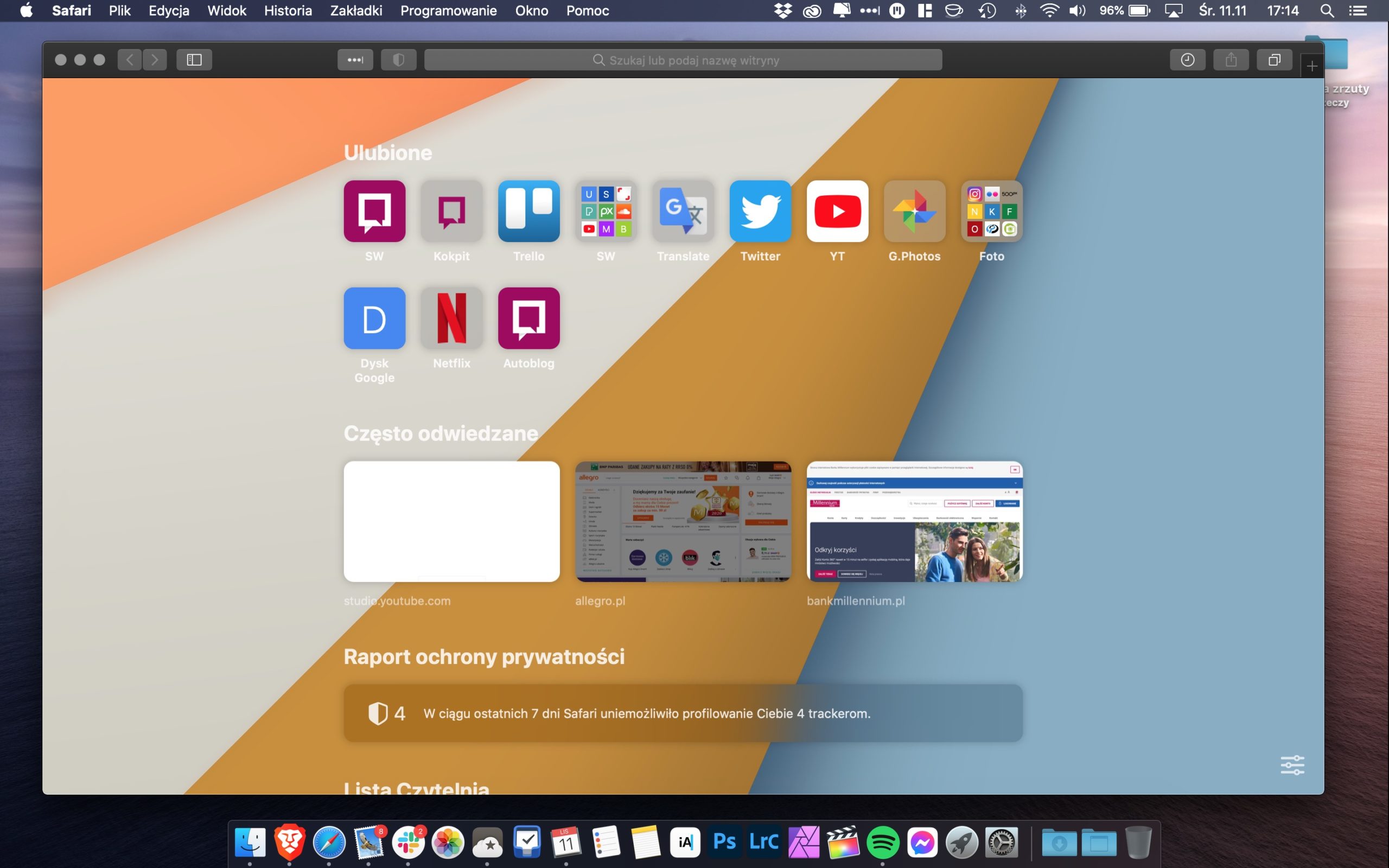This screenshot has width=1389, height=868.
Task: Open the Kokpit favorite
Action: [452, 210]
